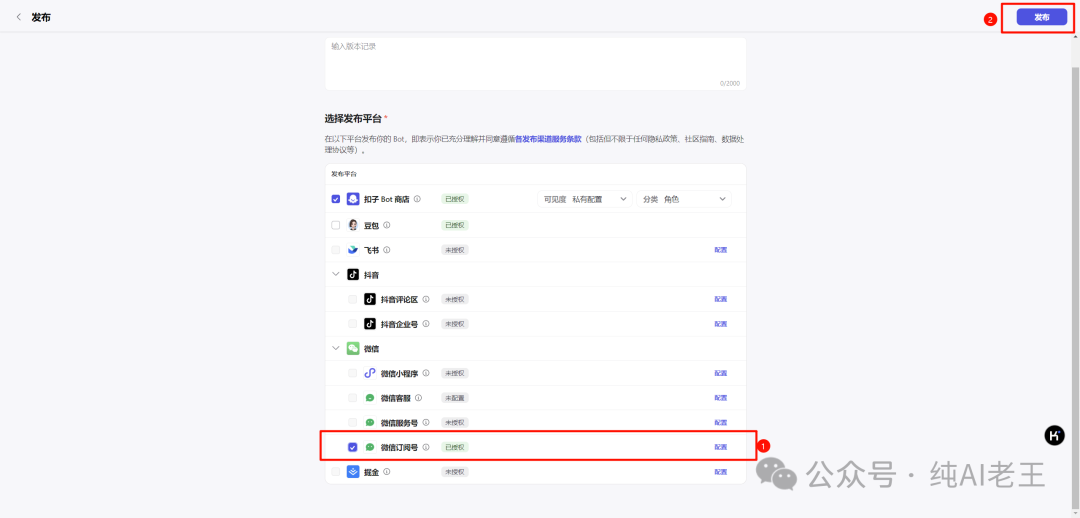
Task: Open info tooltip next to 豆包
Action: [387, 225]
